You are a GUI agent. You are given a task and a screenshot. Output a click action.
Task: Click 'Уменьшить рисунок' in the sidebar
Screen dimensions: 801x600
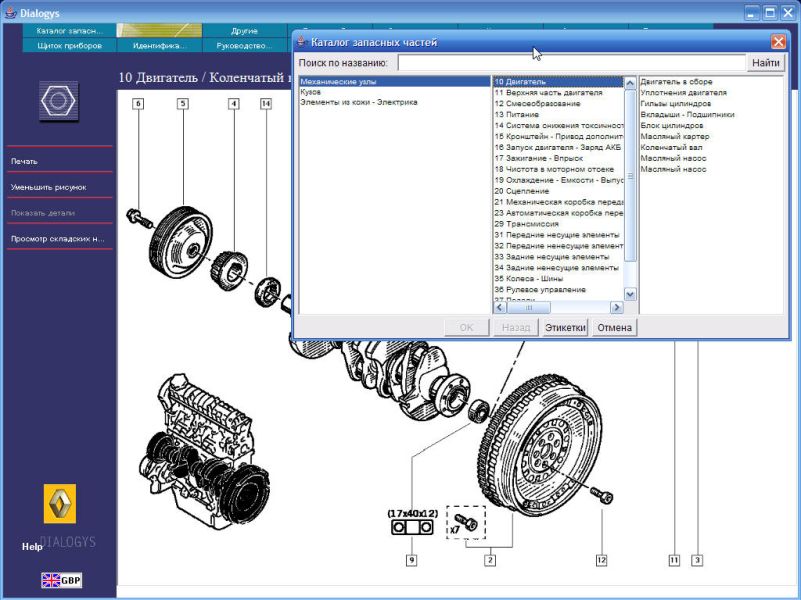pyautogui.click(x=49, y=187)
